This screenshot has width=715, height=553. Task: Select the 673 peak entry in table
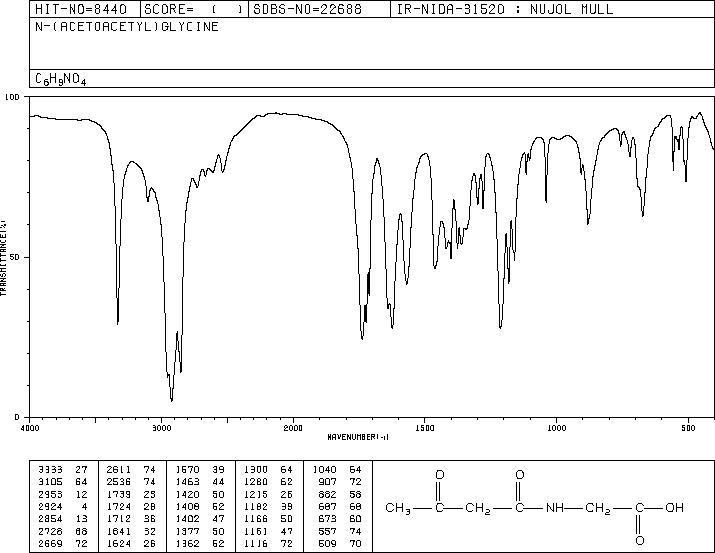click(340, 519)
